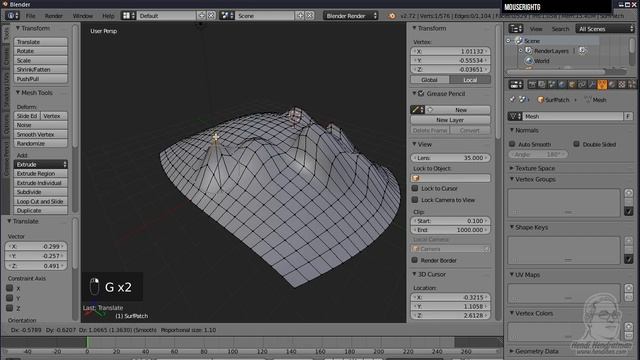640x360 pixels.
Task: Click the F fake user button
Action: (628, 116)
